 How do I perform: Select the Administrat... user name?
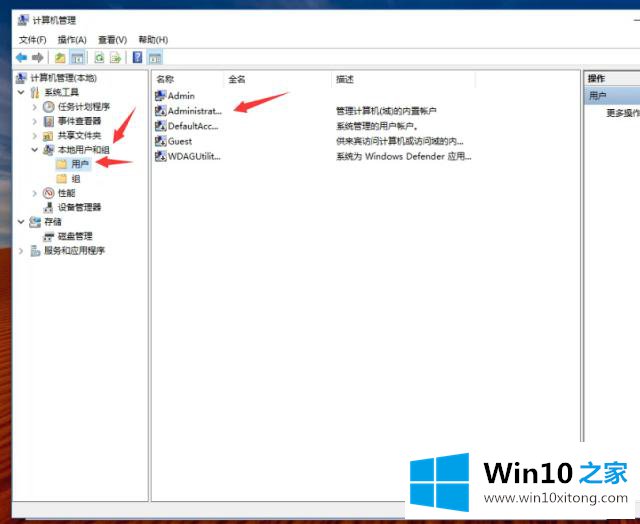click(x=195, y=111)
